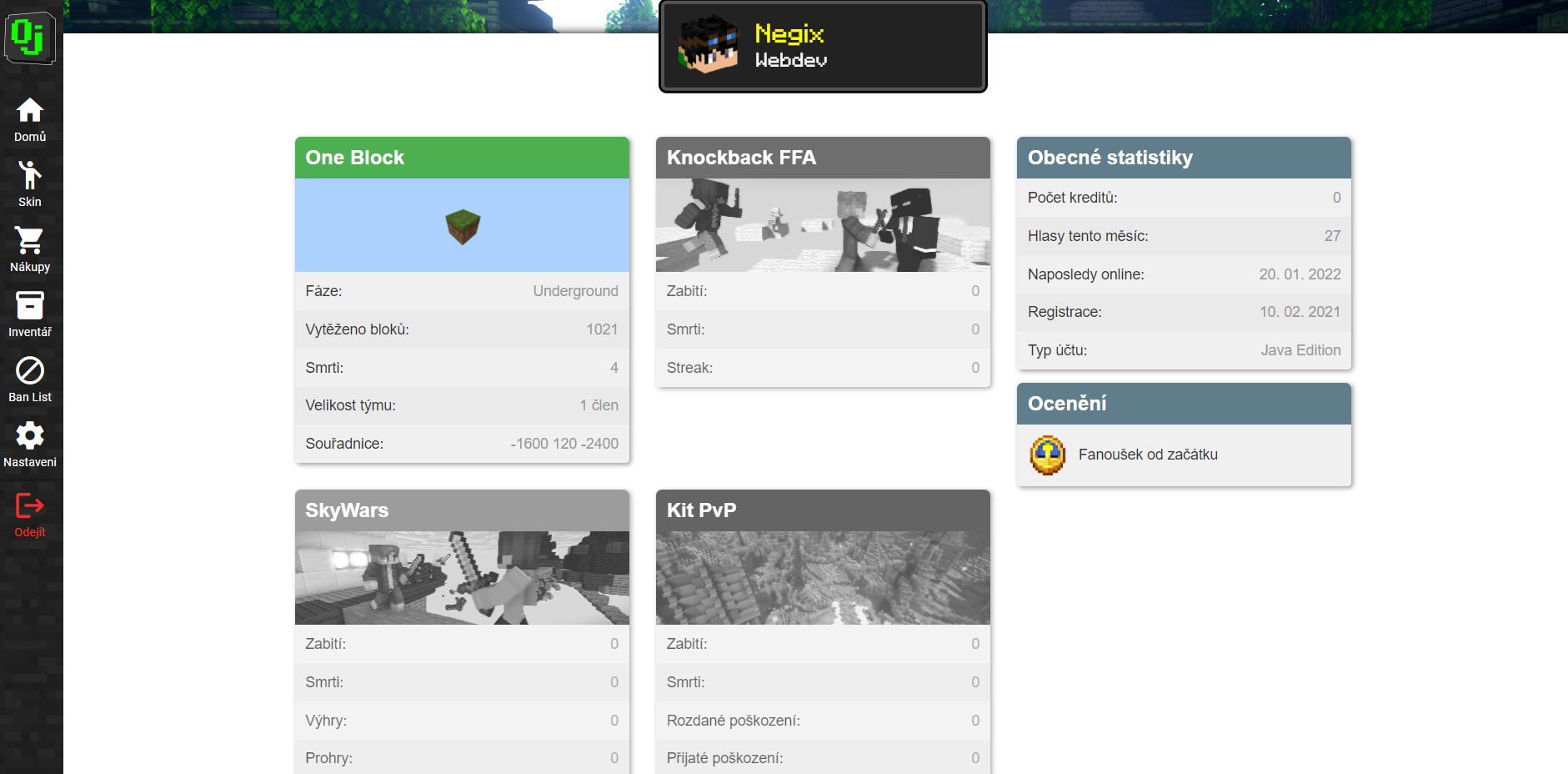Click the green site logo in sidebar
The height and width of the screenshot is (774, 1568).
pyautogui.click(x=30, y=38)
